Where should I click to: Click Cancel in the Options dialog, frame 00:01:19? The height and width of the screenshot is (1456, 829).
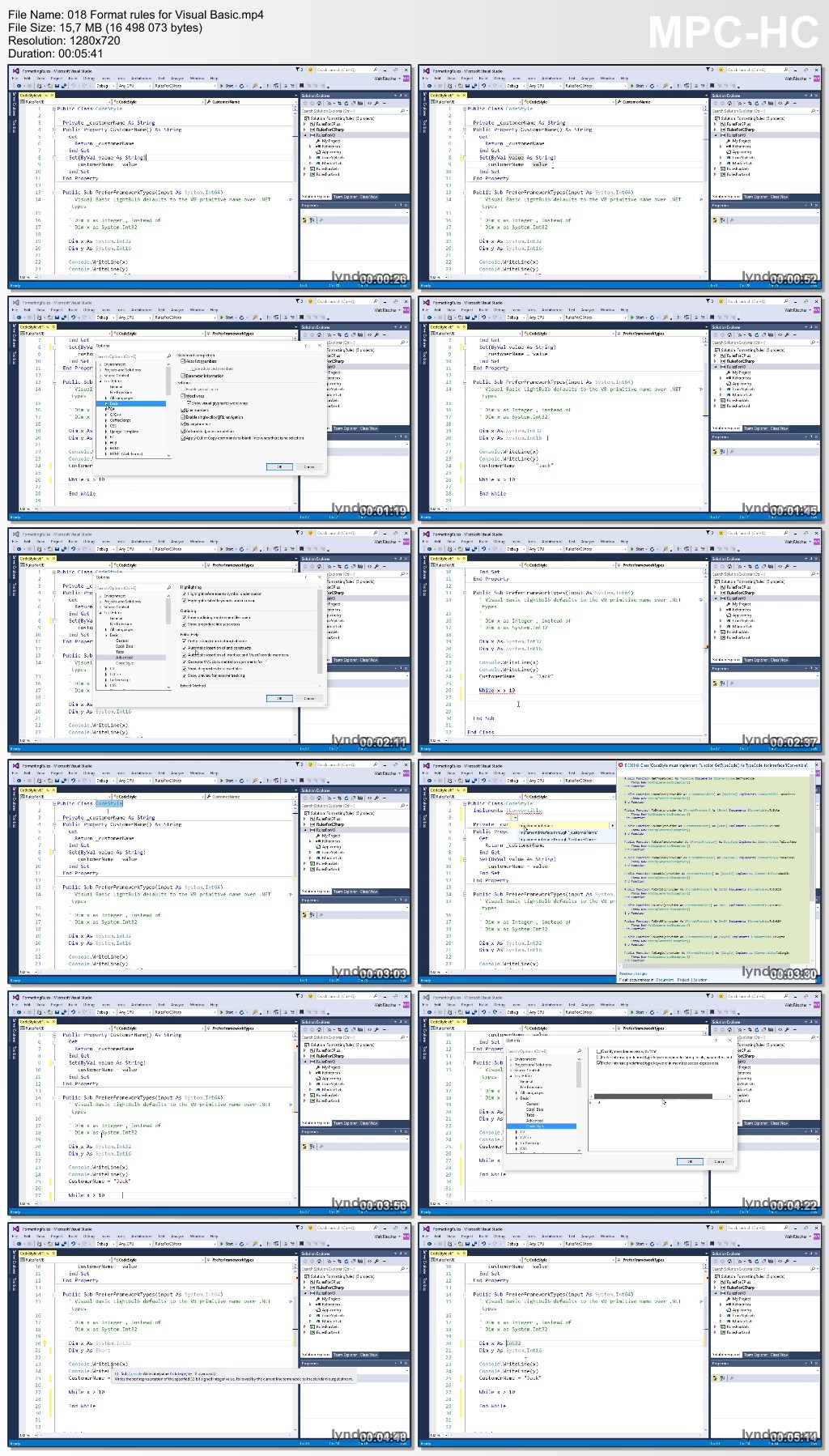click(x=309, y=466)
